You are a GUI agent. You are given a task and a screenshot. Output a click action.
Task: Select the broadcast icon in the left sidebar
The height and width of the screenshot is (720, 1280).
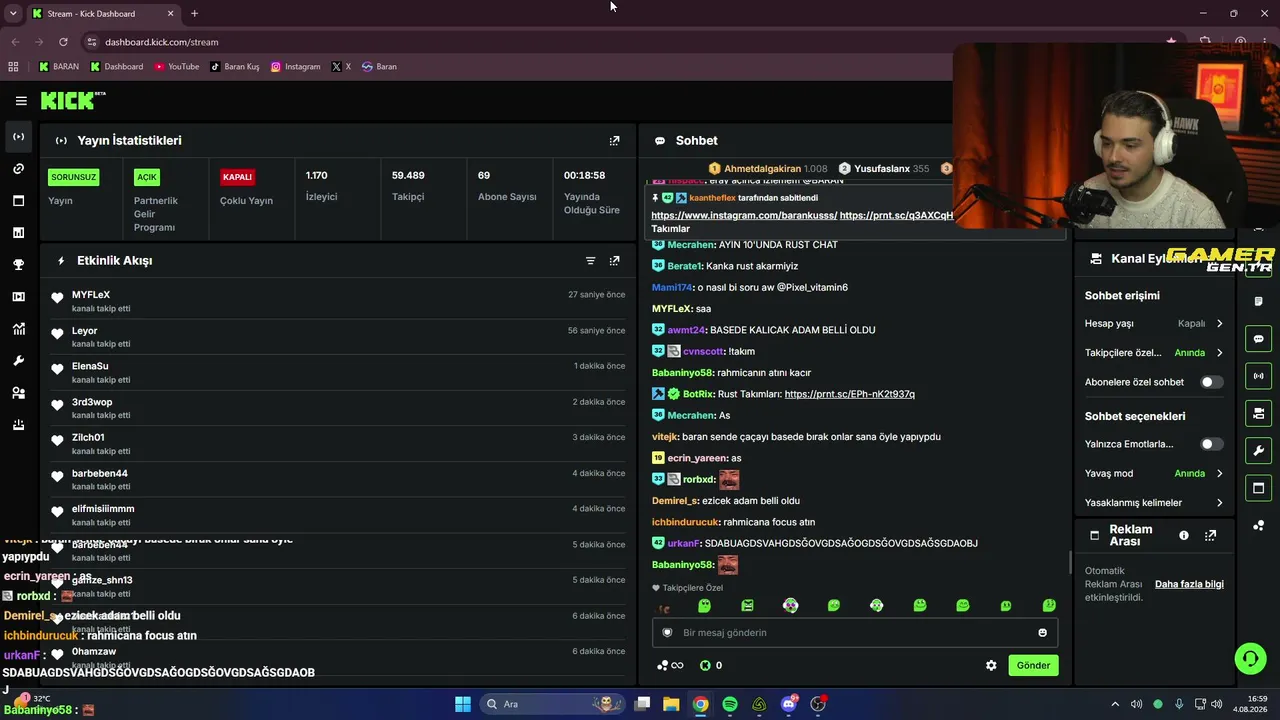click(18, 136)
